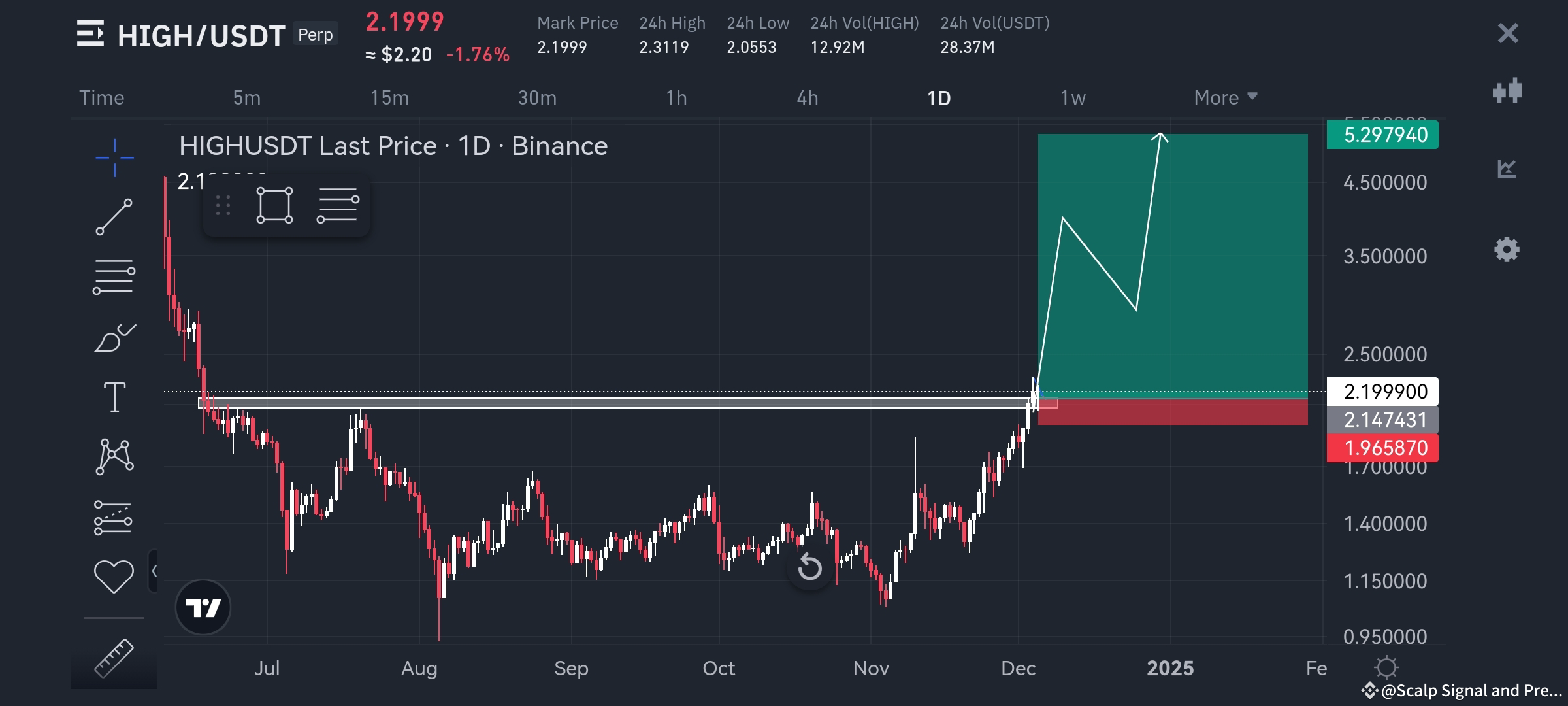
Task: Pick the brush drawing tool
Action: coord(114,335)
